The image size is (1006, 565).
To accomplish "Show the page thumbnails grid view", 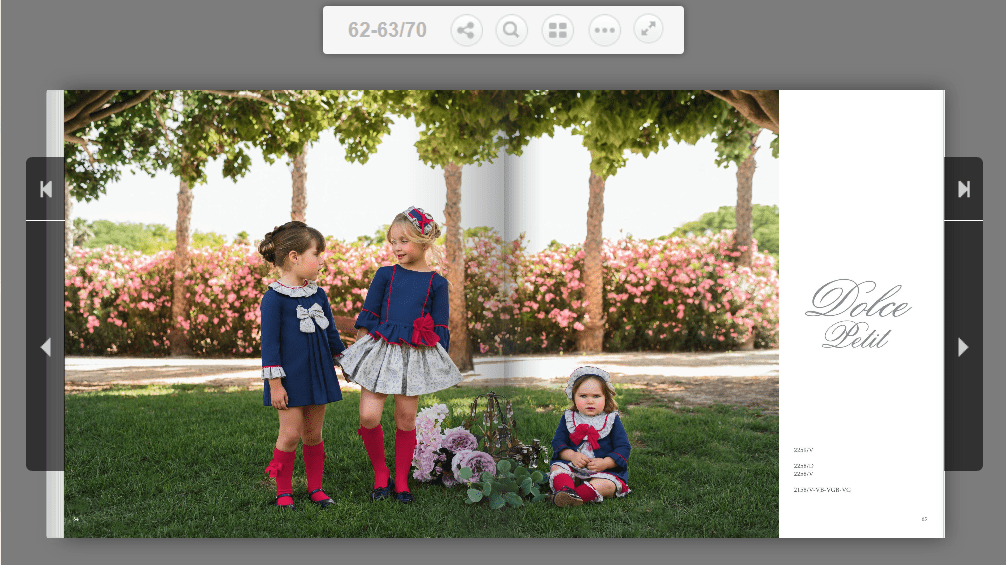I will point(558,30).
